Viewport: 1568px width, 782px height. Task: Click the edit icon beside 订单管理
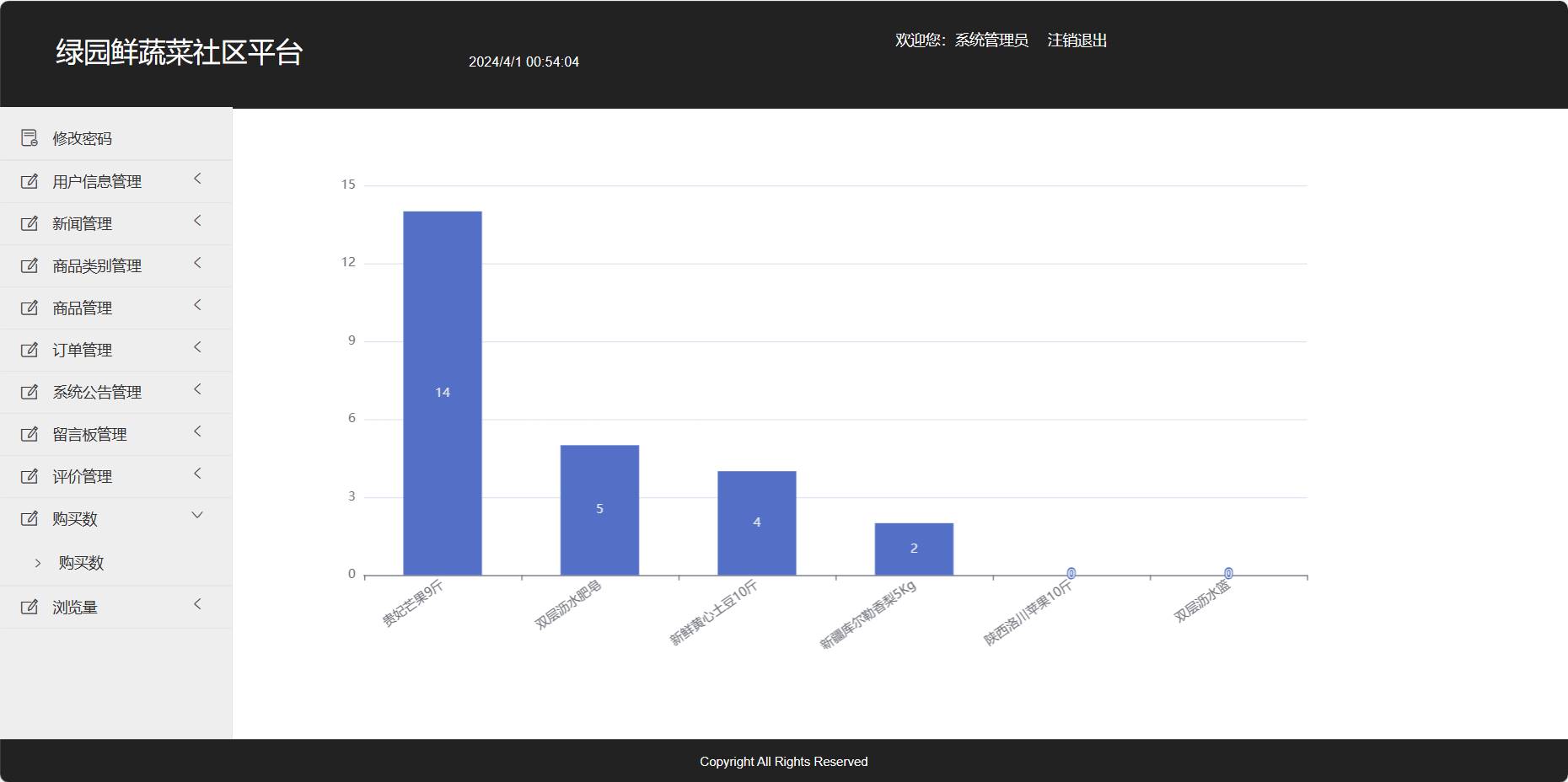point(30,350)
